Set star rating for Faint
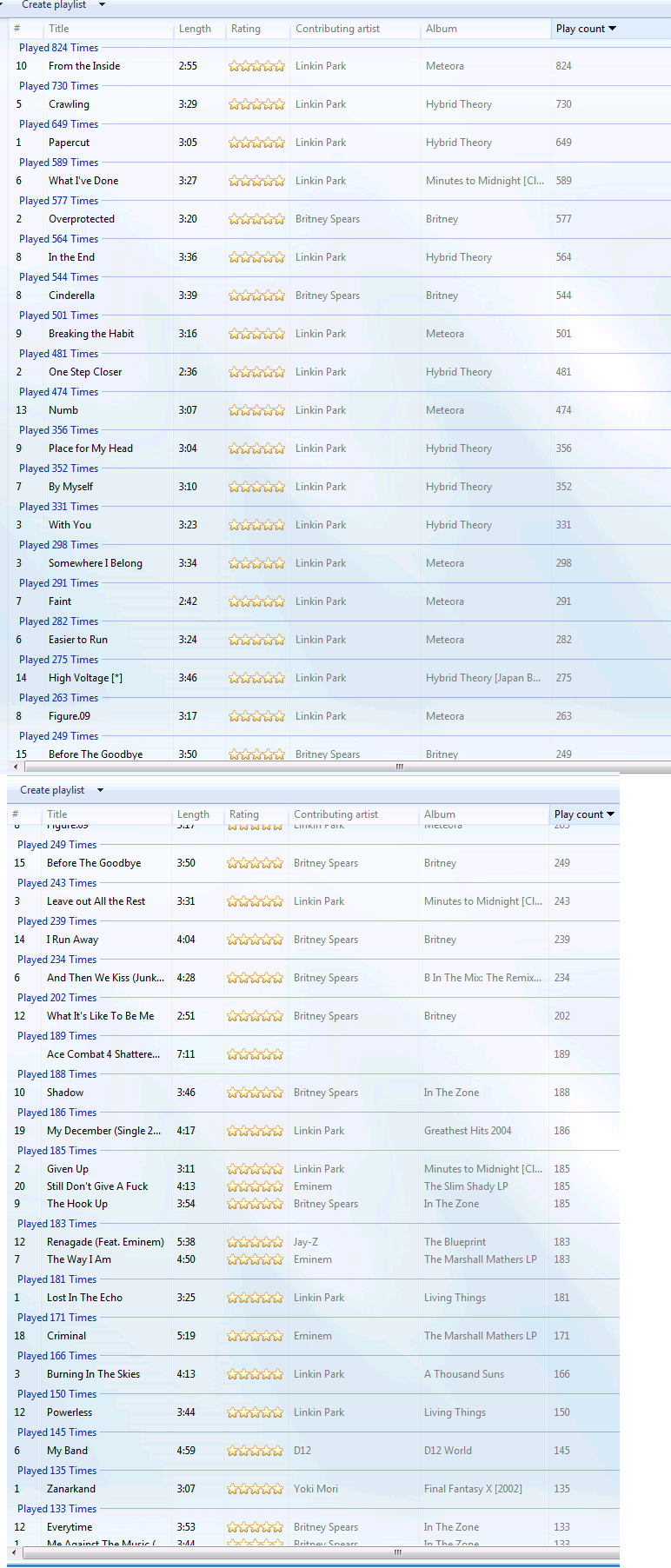Image resolution: width=671 pixels, height=1568 pixels. click(256, 601)
